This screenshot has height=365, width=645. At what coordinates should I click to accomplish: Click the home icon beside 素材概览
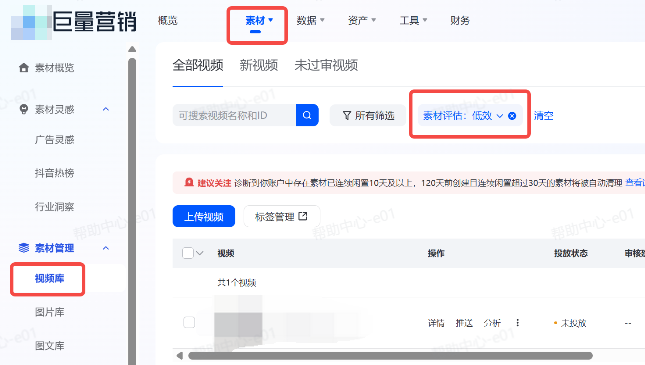coord(24,67)
